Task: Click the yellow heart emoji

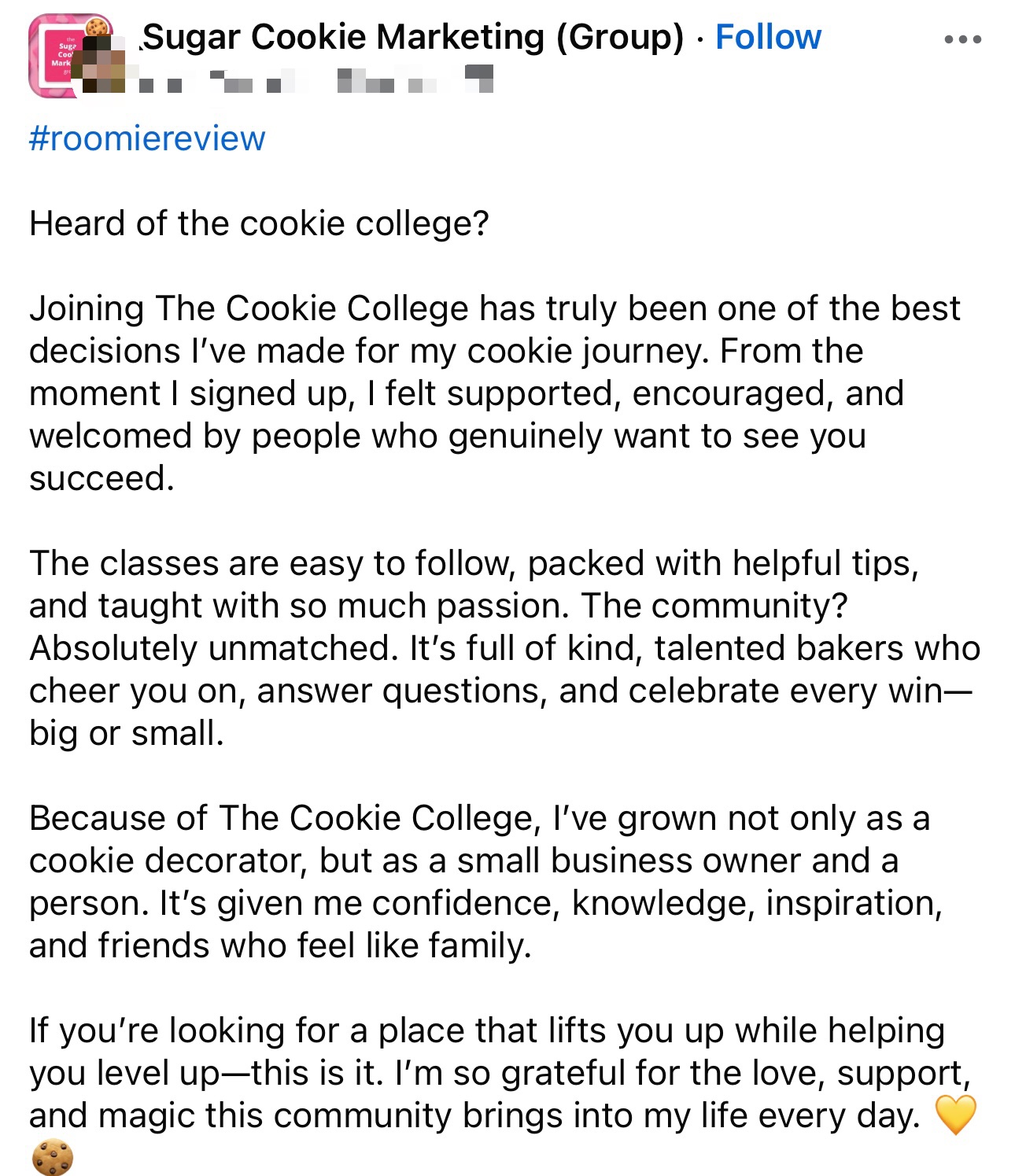Action: (x=955, y=1115)
